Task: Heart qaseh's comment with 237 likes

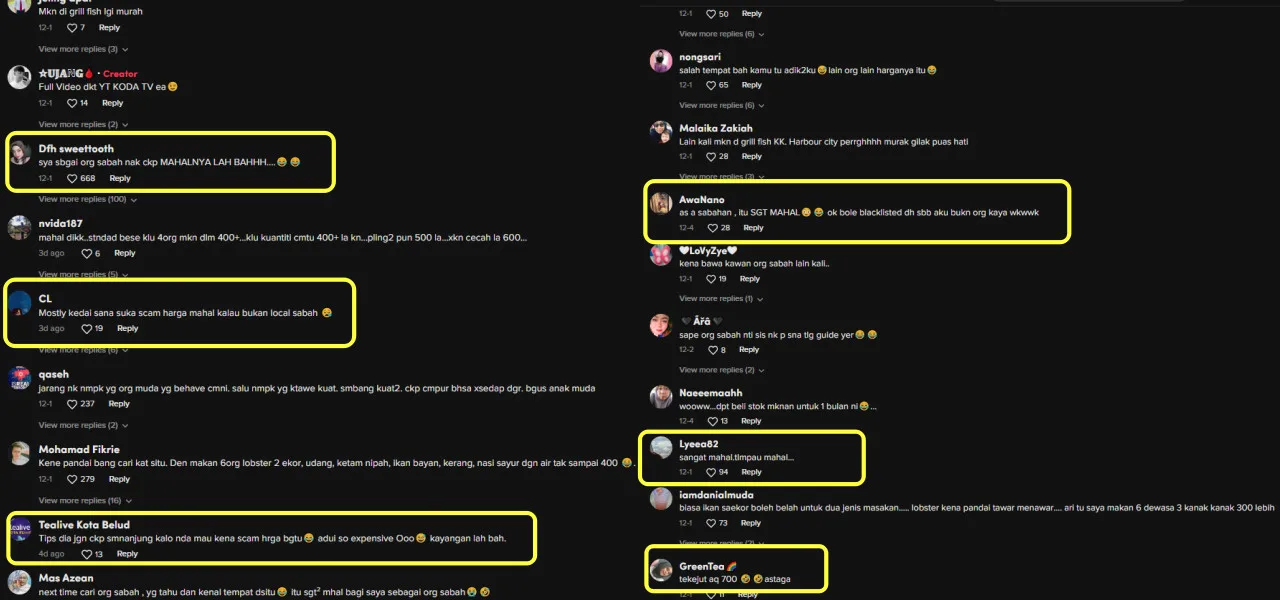Action: click(x=72, y=404)
